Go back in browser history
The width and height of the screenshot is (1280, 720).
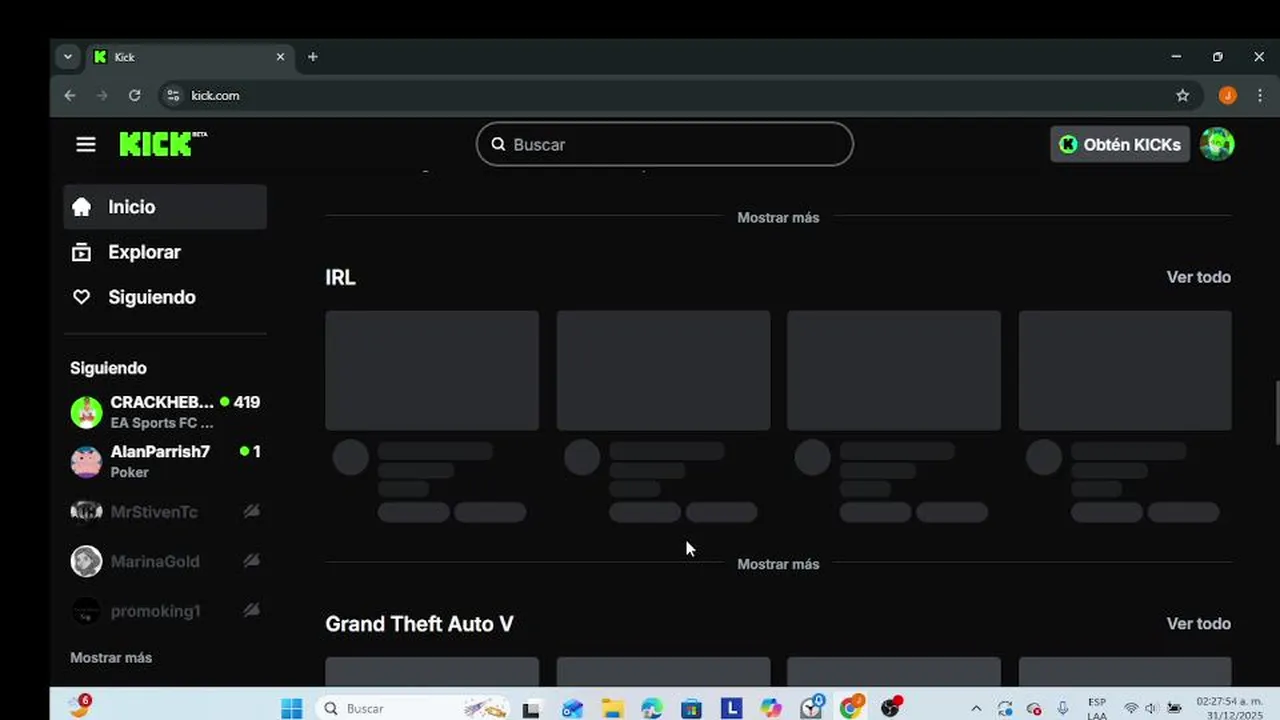[x=69, y=95]
